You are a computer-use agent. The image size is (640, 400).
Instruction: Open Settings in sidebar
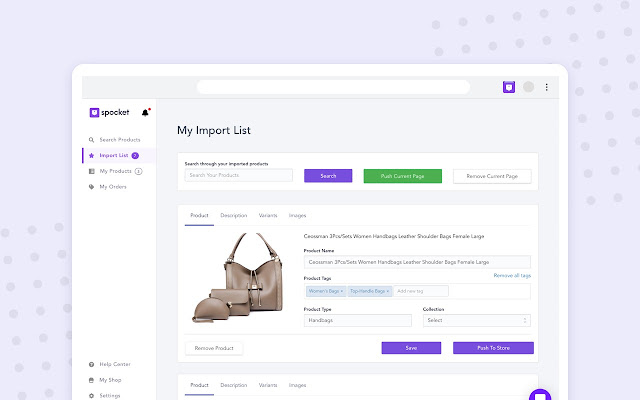110,396
